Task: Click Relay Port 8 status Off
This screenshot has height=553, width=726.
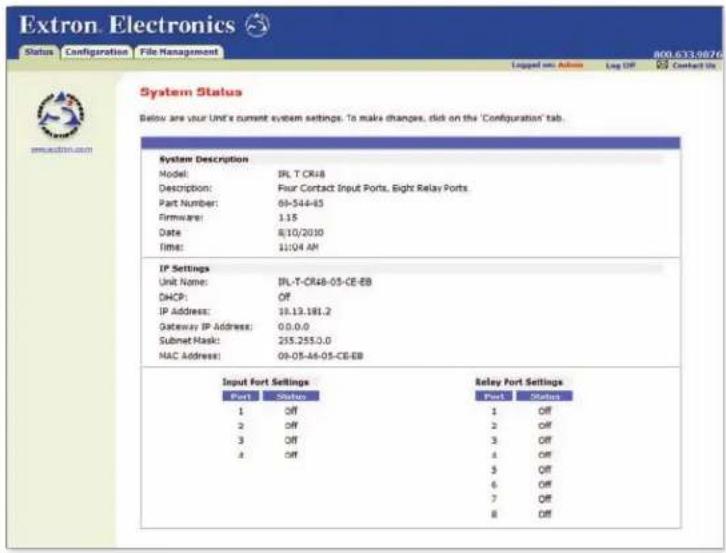Action: (545, 514)
